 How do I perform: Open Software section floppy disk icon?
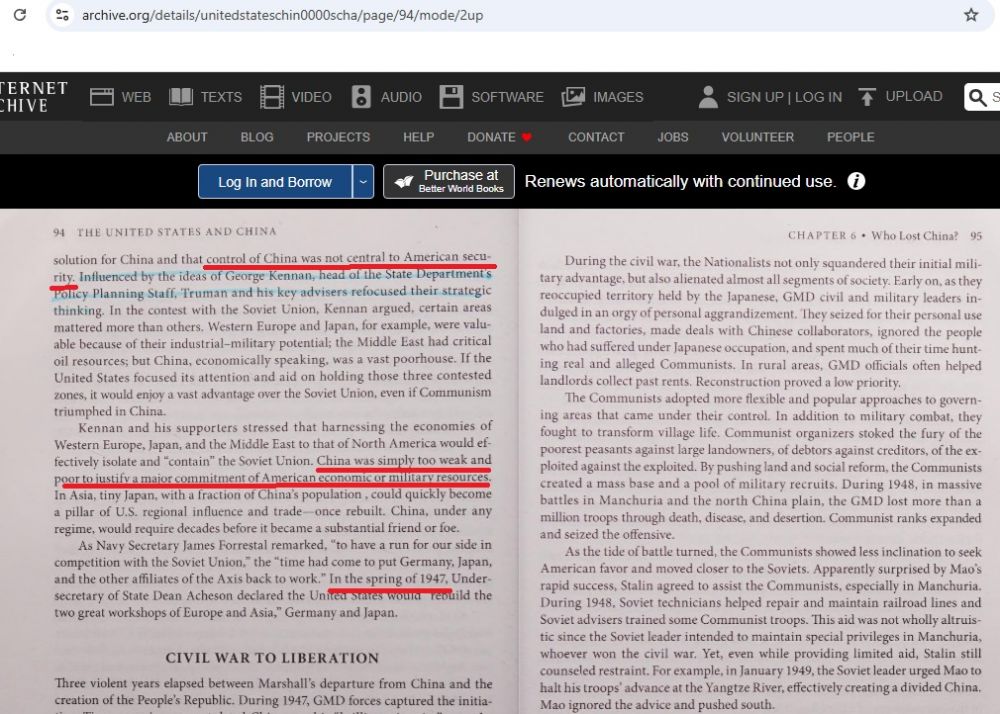click(x=451, y=97)
